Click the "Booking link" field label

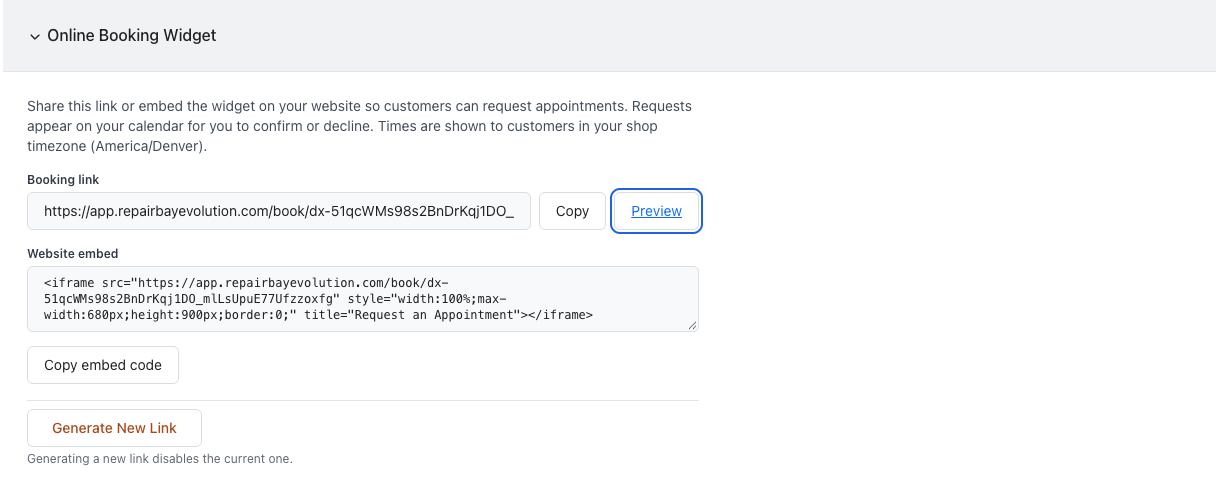[x=63, y=179]
